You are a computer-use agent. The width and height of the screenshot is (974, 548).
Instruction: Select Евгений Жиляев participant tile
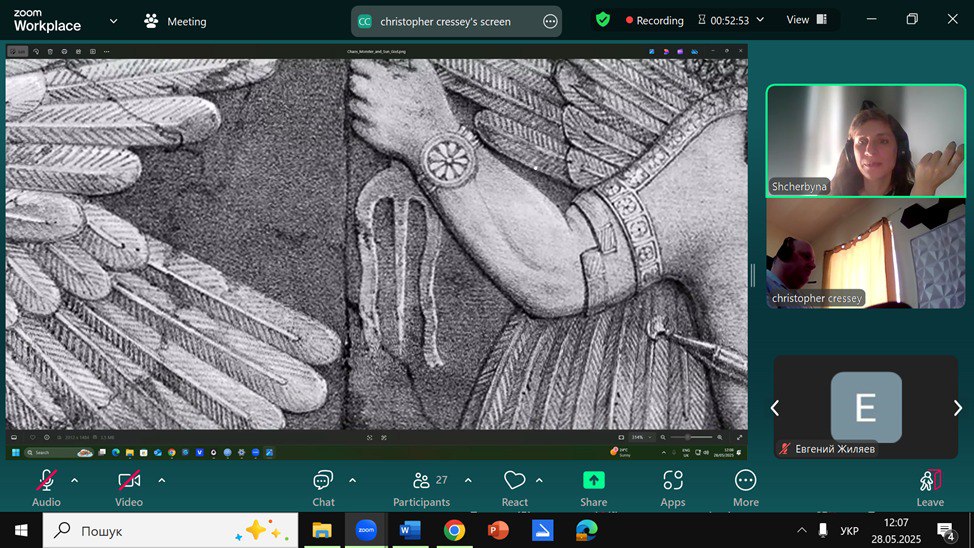pos(866,408)
